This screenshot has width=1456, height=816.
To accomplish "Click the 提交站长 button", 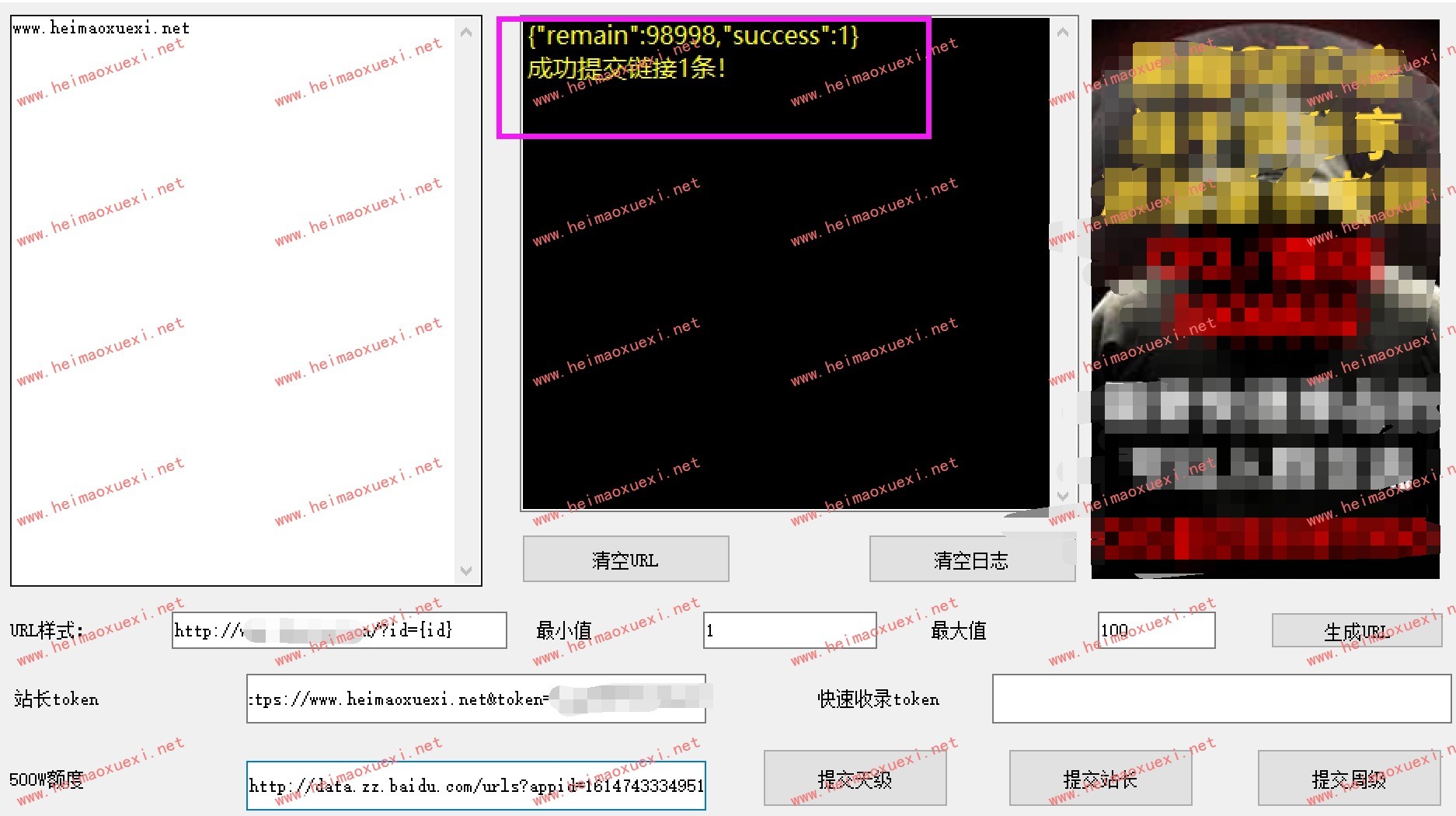I will point(1099,778).
